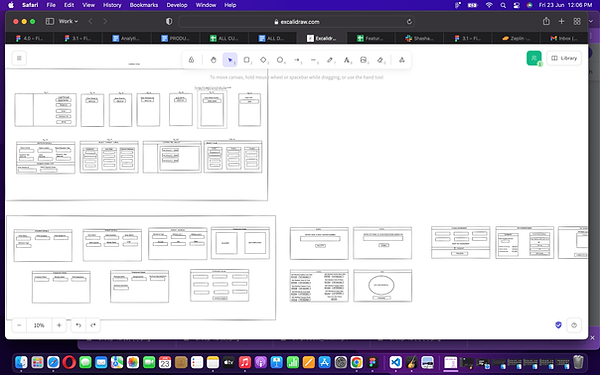
Task: Open the green live collaboration button
Action: point(534,58)
